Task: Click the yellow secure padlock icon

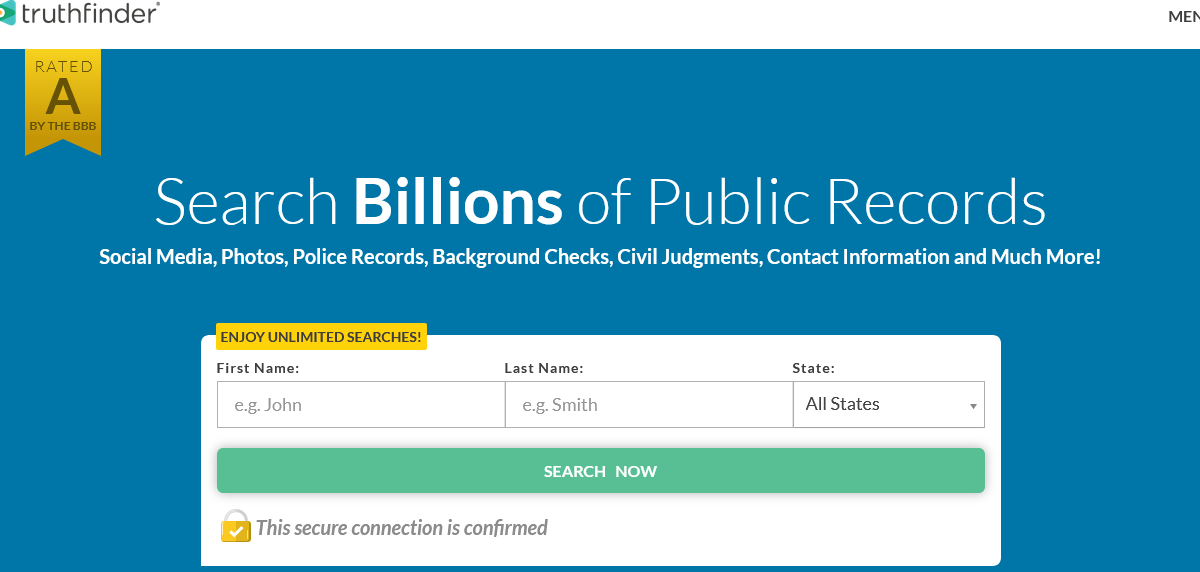Action: (235, 526)
